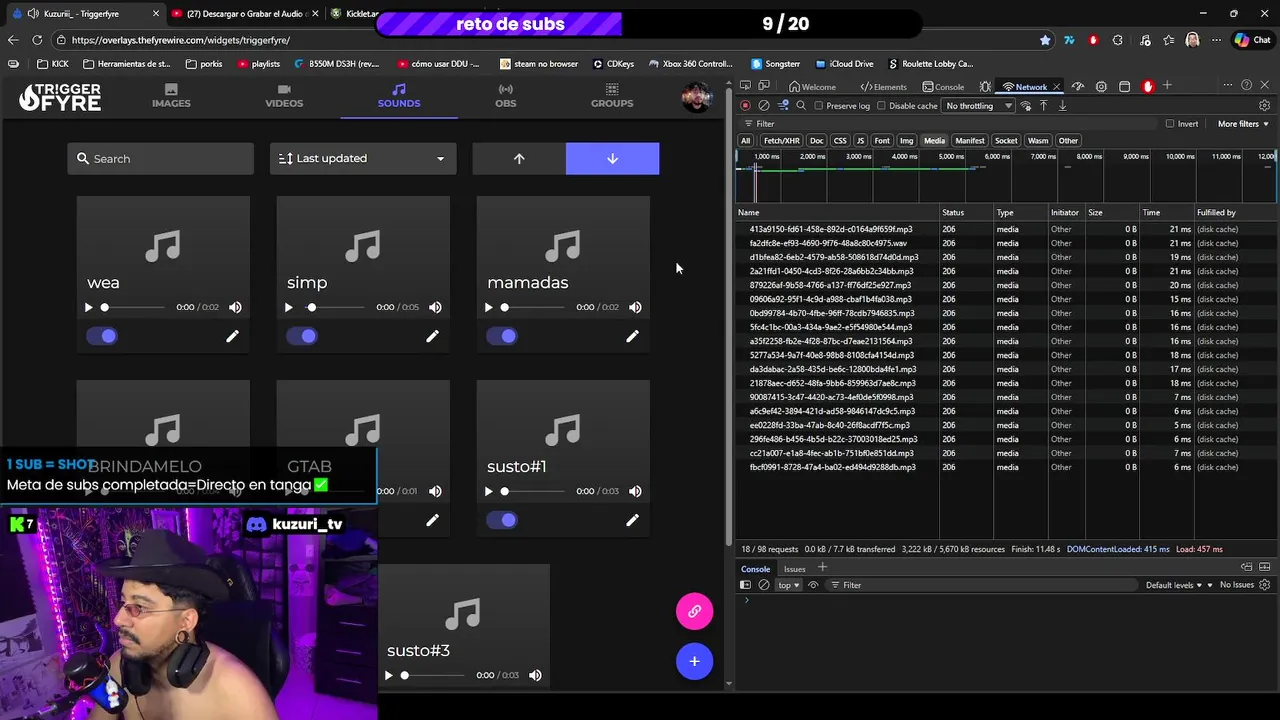
Task: Sort sounds descending with down arrow
Action: tap(613, 159)
